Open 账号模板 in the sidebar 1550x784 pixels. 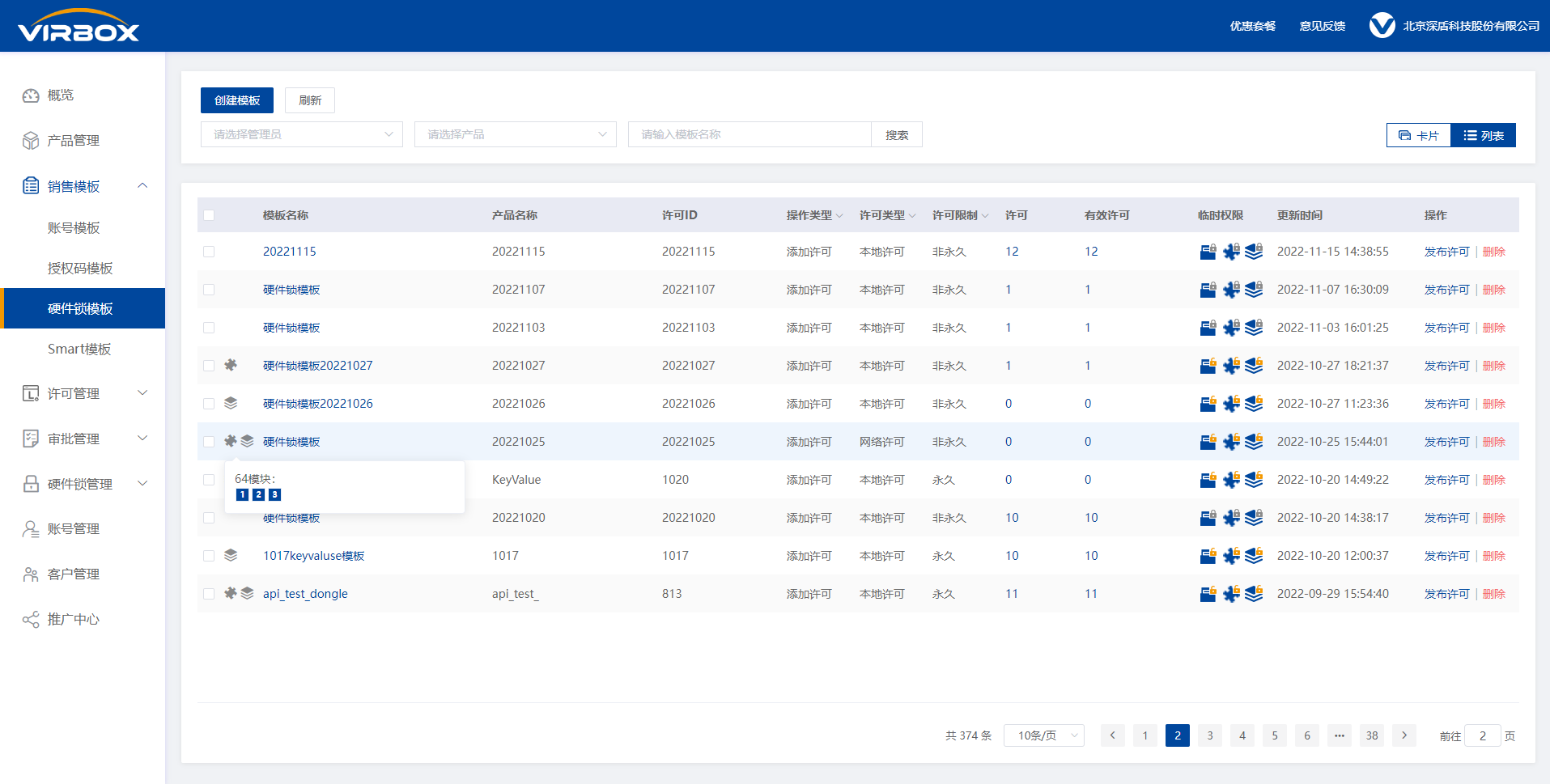pos(74,228)
